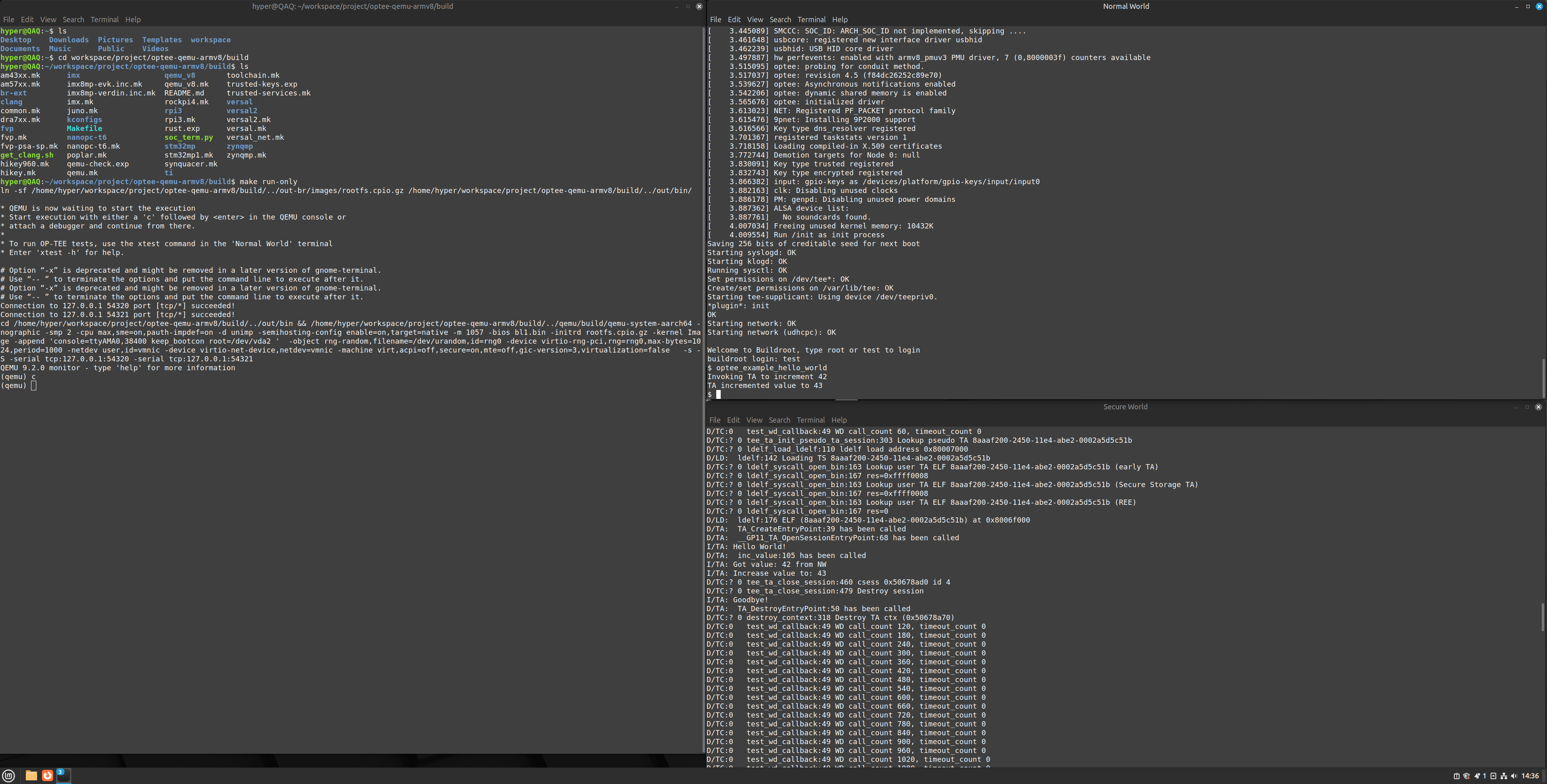1547x784 pixels.
Task: Open the clock showing 14:36
Action: click(x=1530, y=776)
